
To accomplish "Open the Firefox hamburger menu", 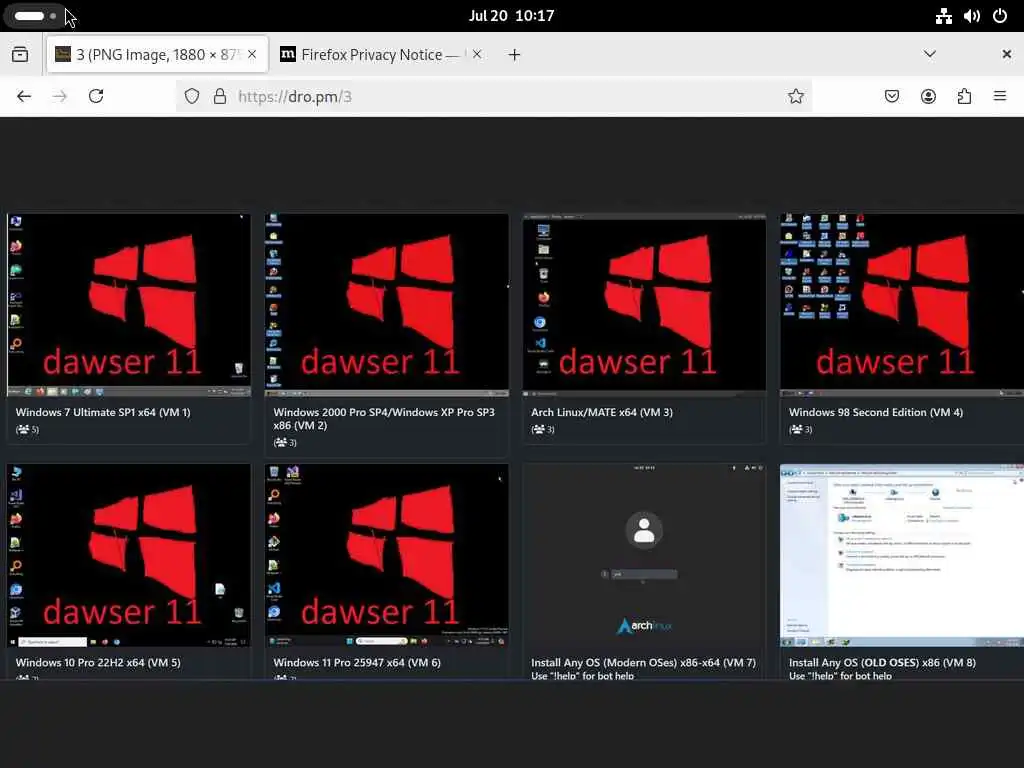I will [x=1000, y=96].
